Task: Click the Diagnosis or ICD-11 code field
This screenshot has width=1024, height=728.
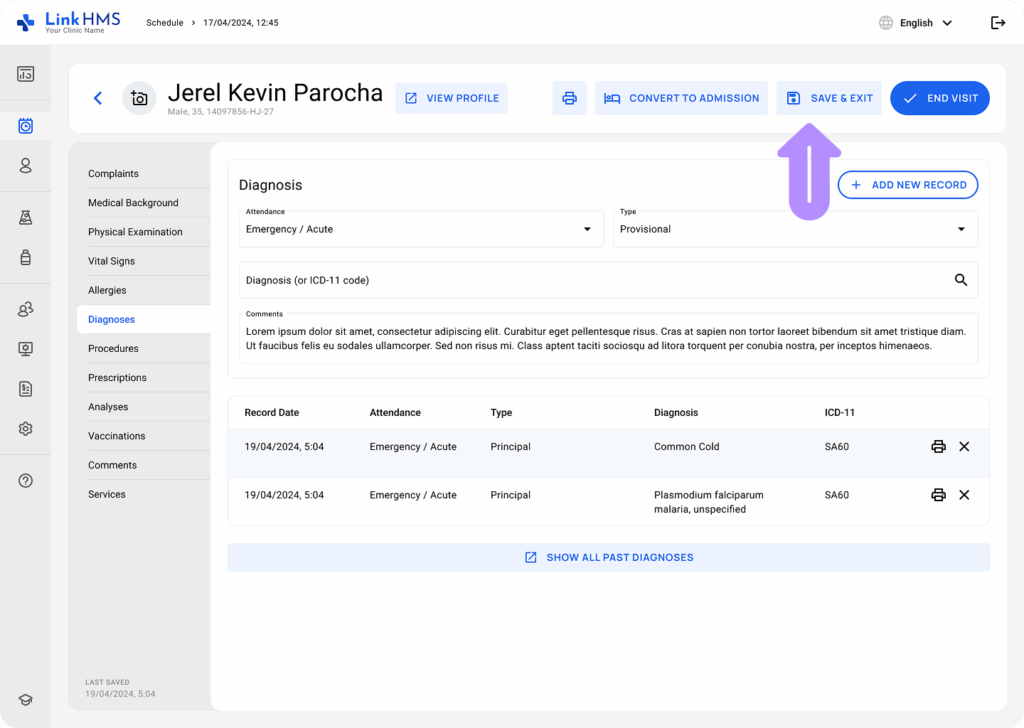Action: (590, 280)
